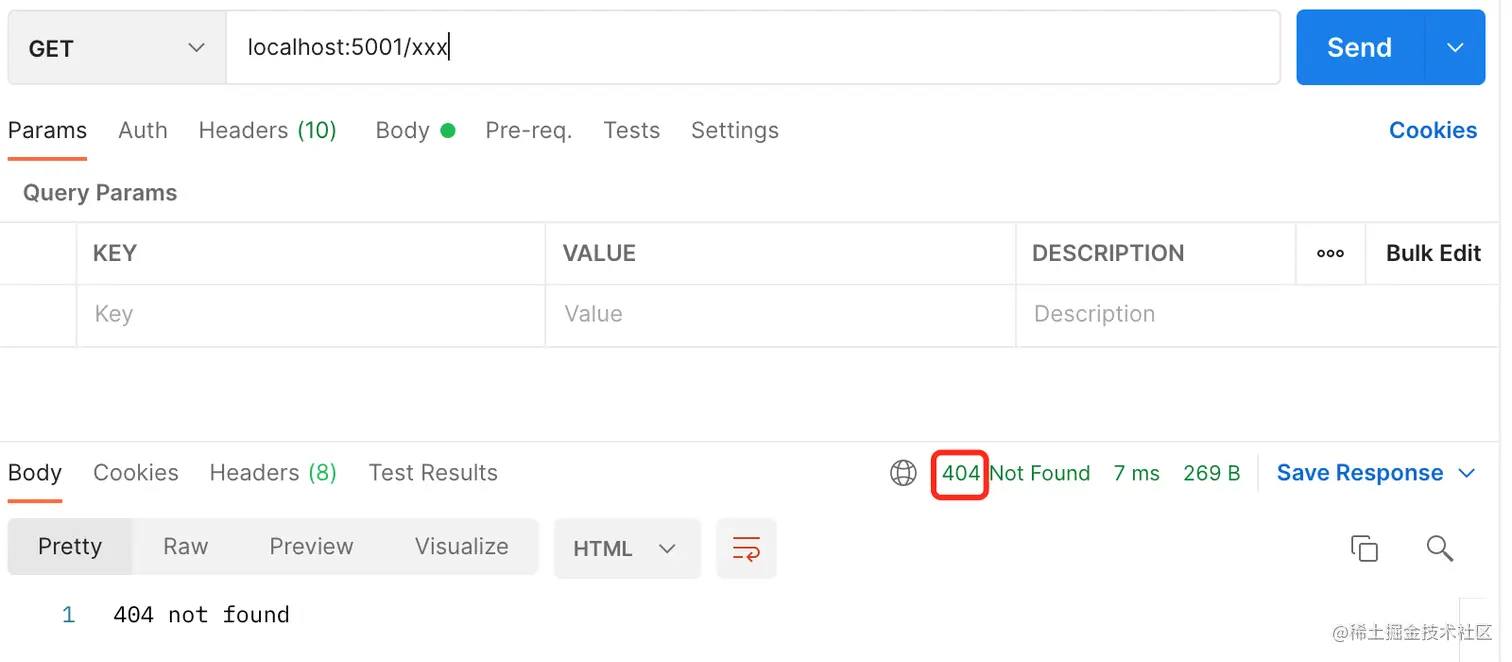Open the Cookies link
This screenshot has width=1512, height=662.
pyautogui.click(x=1432, y=131)
